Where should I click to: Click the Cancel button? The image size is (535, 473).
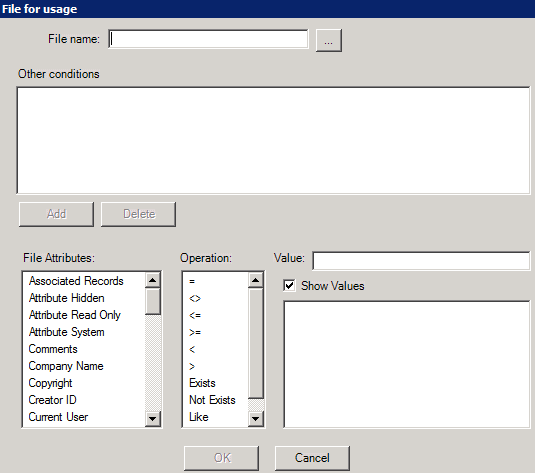tap(312, 458)
